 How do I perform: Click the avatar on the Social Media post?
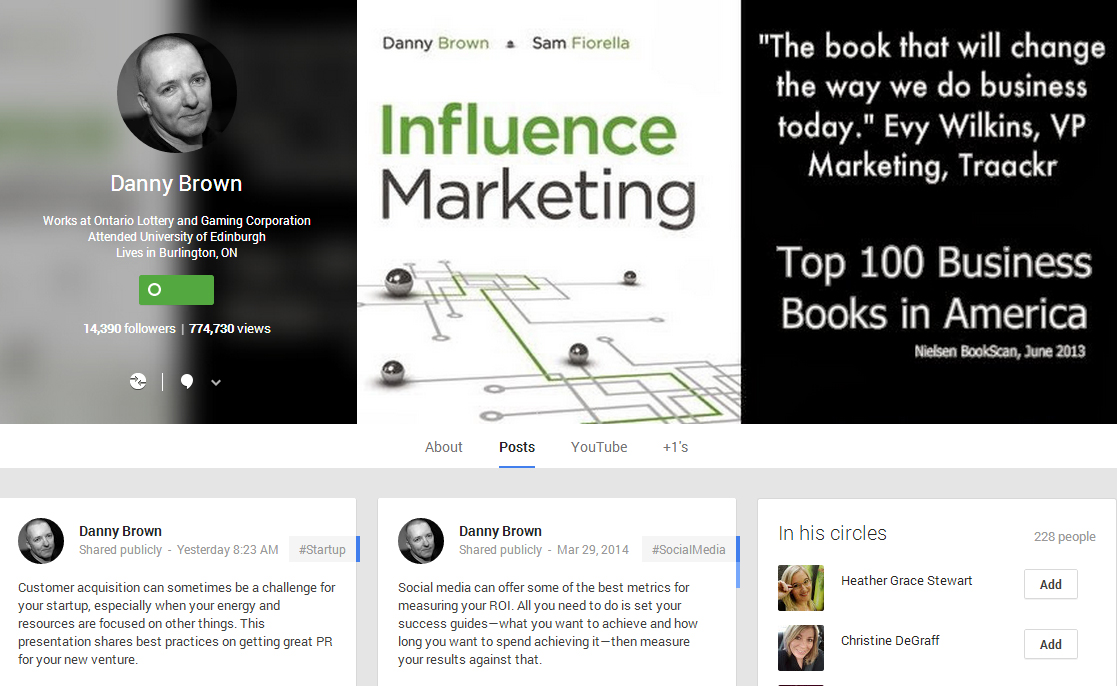(421, 541)
